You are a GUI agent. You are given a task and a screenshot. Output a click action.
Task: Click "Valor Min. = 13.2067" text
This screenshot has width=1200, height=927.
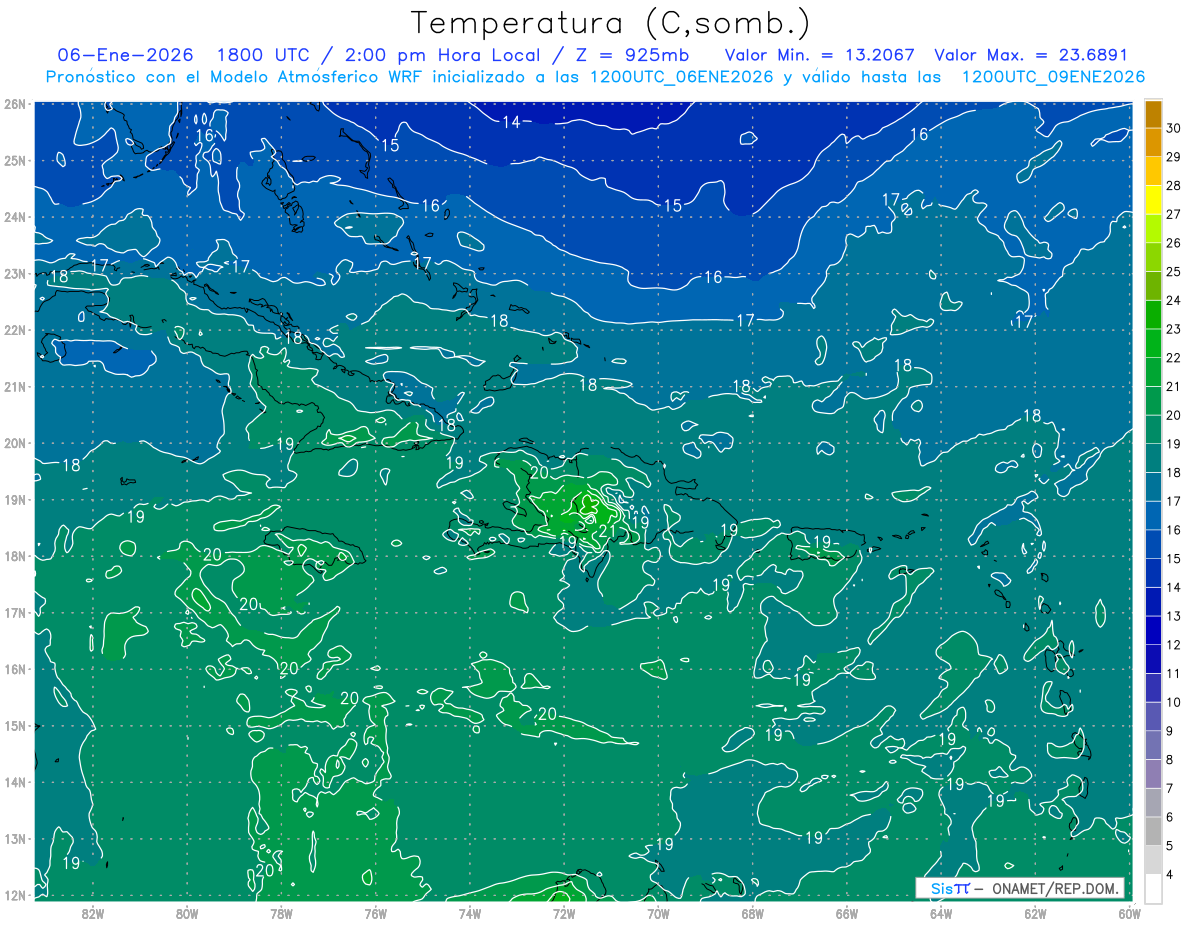(819, 55)
